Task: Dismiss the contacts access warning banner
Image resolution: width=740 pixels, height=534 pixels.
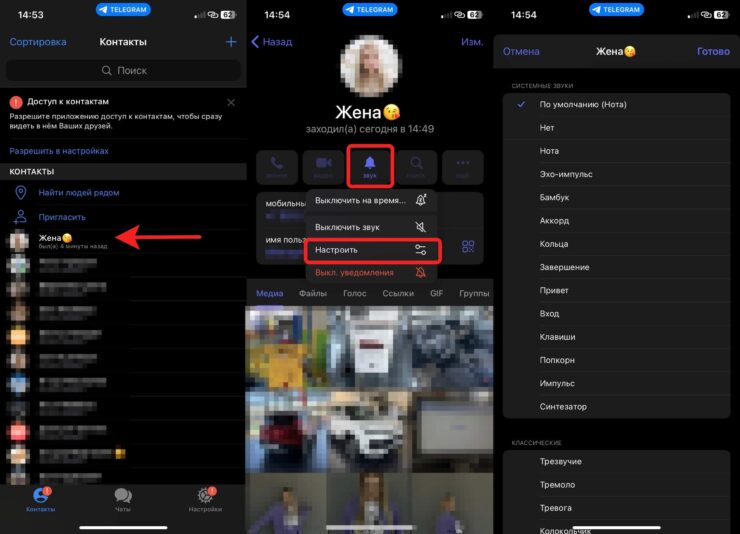Action: click(231, 102)
